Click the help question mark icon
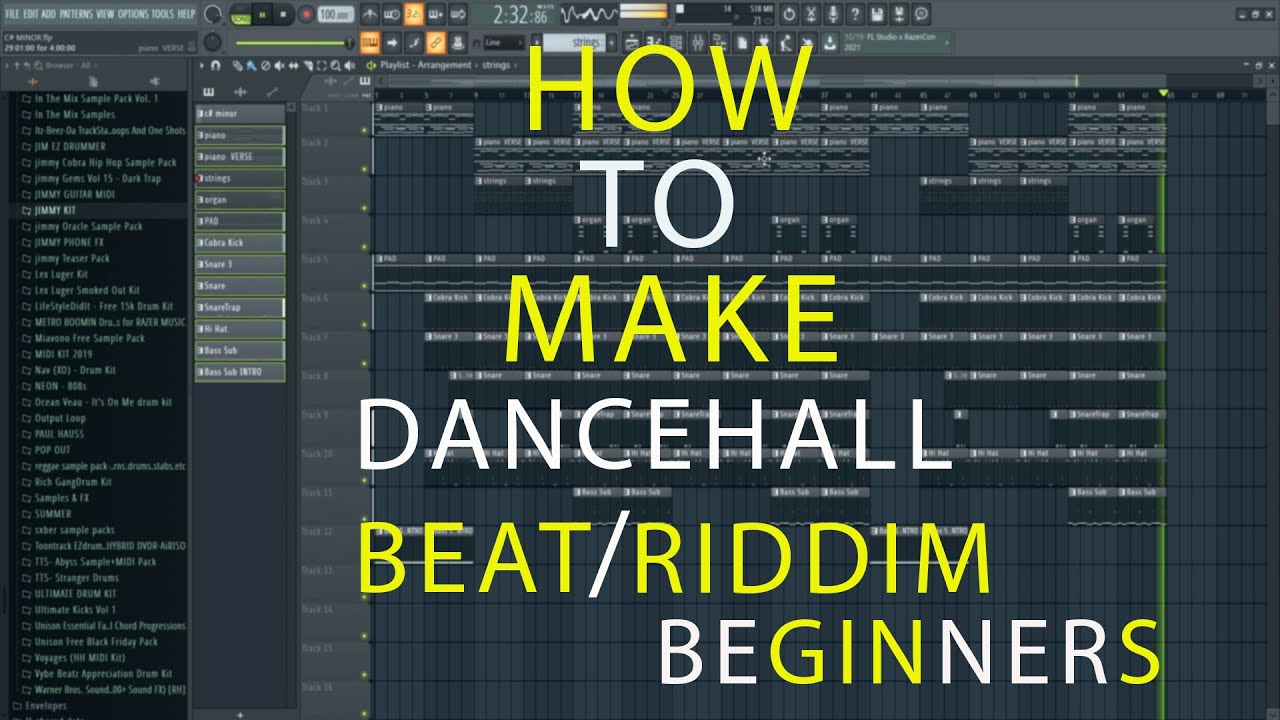The width and height of the screenshot is (1280, 720). point(855,15)
